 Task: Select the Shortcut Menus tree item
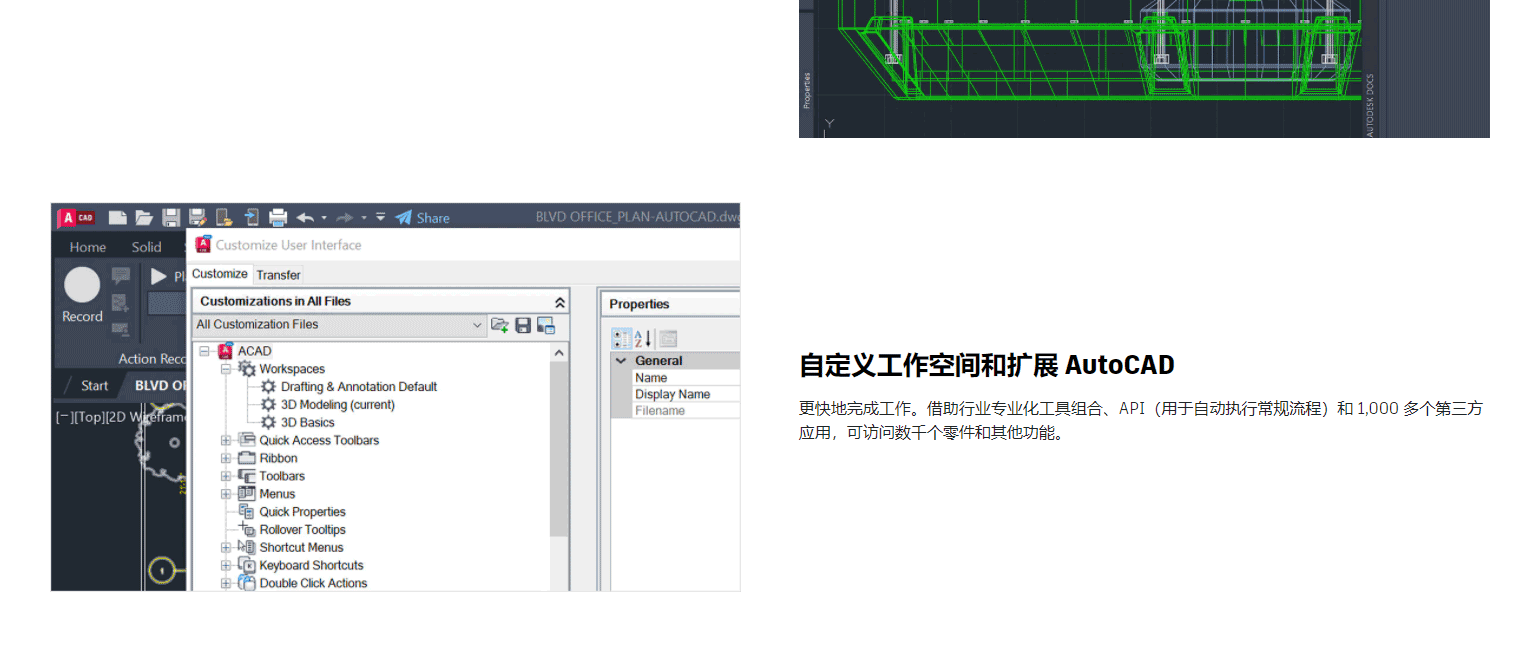[x=301, y=547]
